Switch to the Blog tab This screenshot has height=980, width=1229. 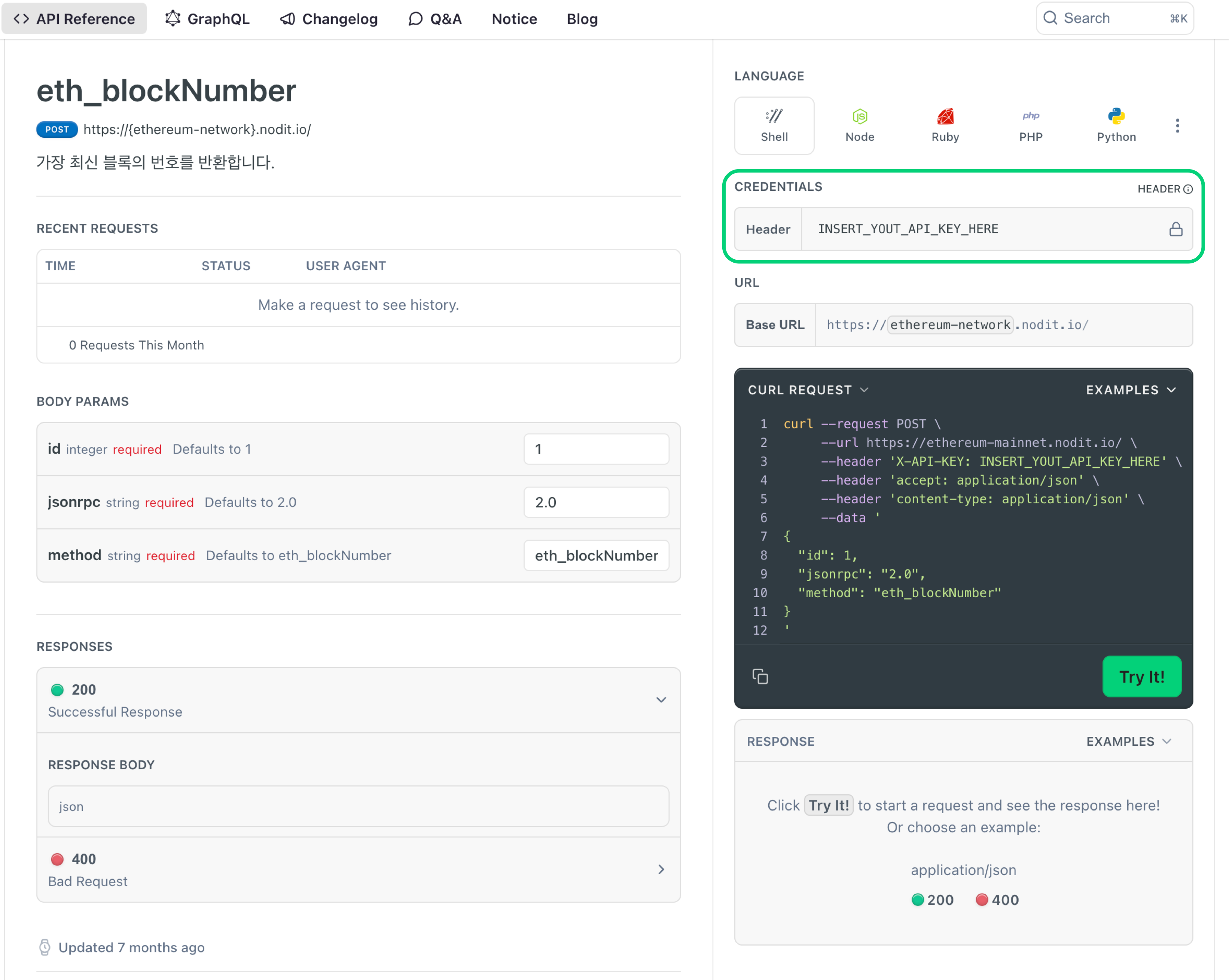click(x=582, y=18)
